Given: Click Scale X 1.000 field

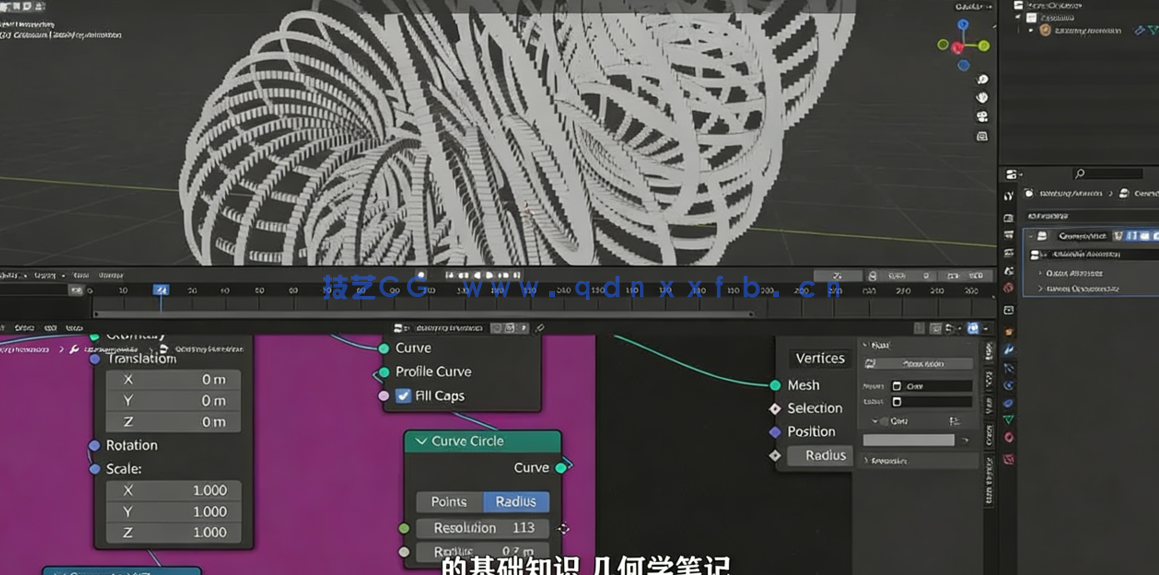Looking at the screenshot, I should [173, 490].
